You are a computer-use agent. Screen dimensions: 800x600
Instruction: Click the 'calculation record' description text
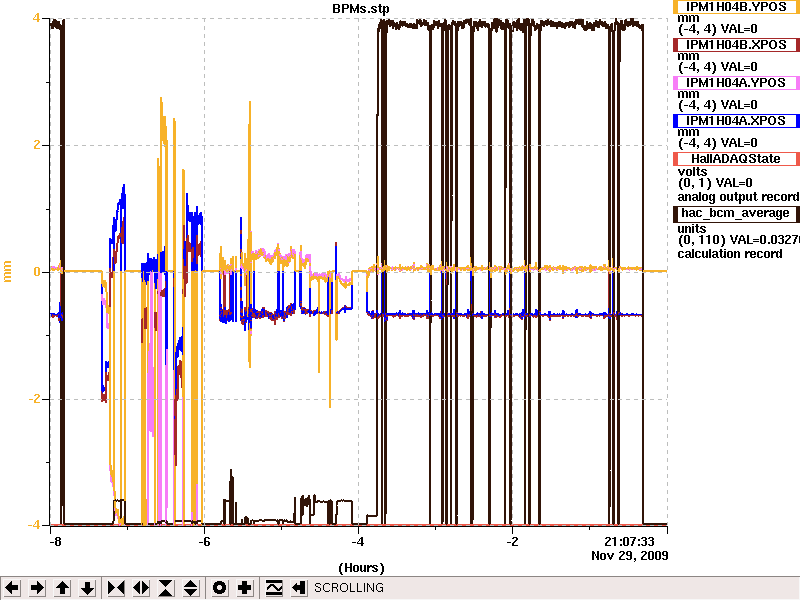coord(730,254)
